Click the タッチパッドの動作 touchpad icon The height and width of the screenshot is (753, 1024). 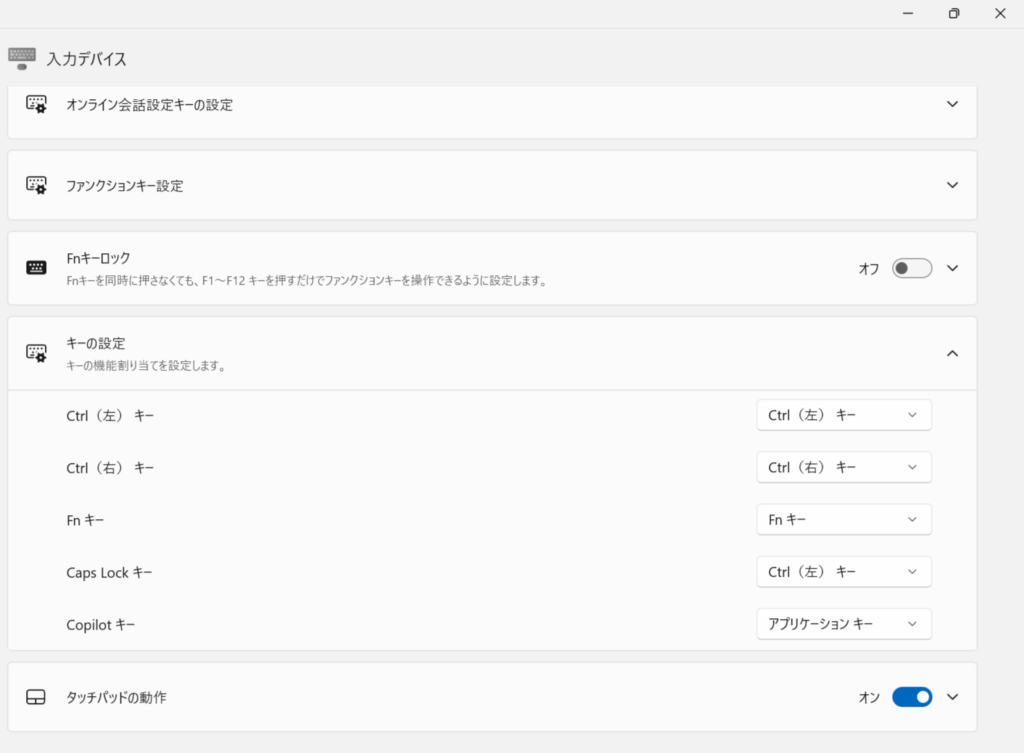pos(37,697)
